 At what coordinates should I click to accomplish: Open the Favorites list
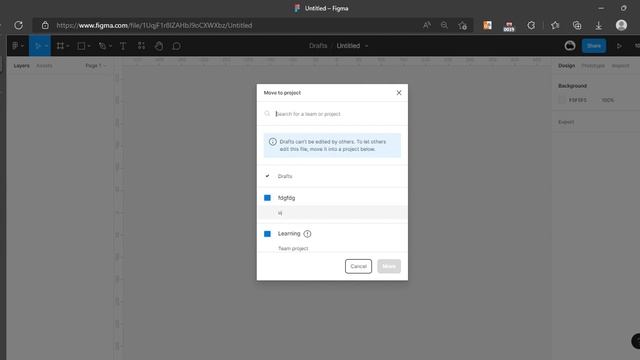click(x=555, y=25)
